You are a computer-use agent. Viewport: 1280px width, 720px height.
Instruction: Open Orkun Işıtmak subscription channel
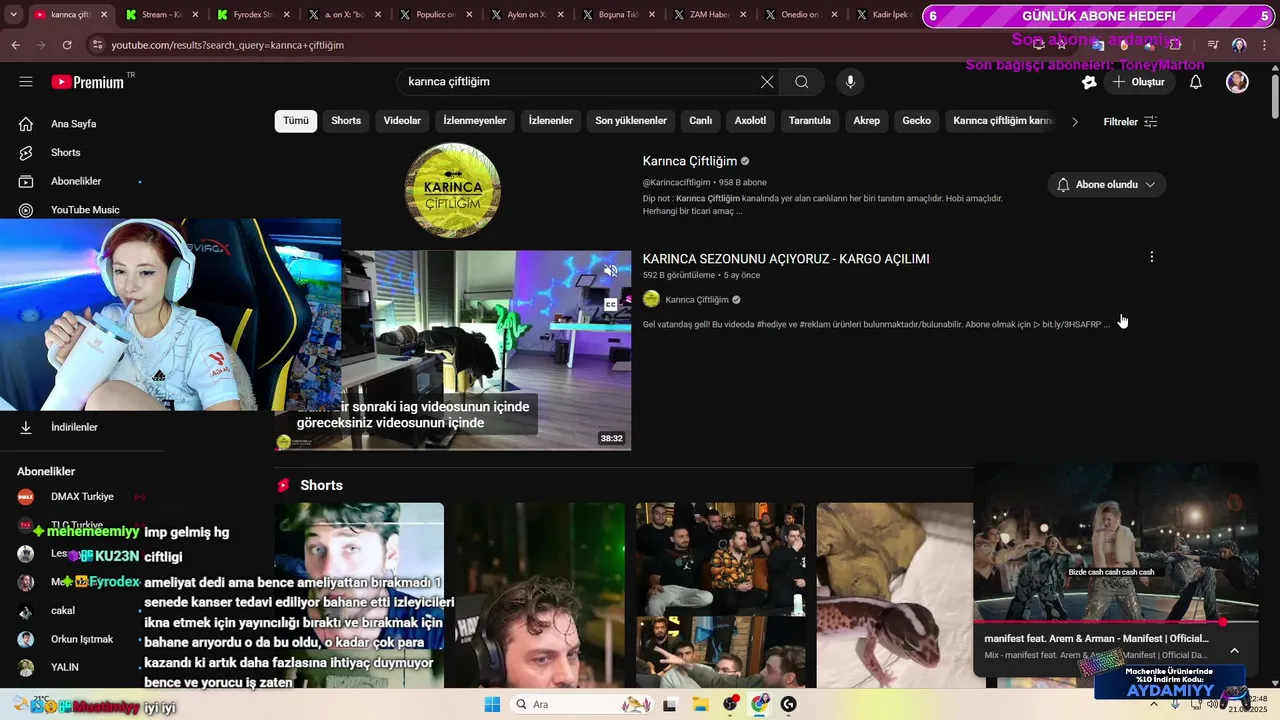[82, 639]
